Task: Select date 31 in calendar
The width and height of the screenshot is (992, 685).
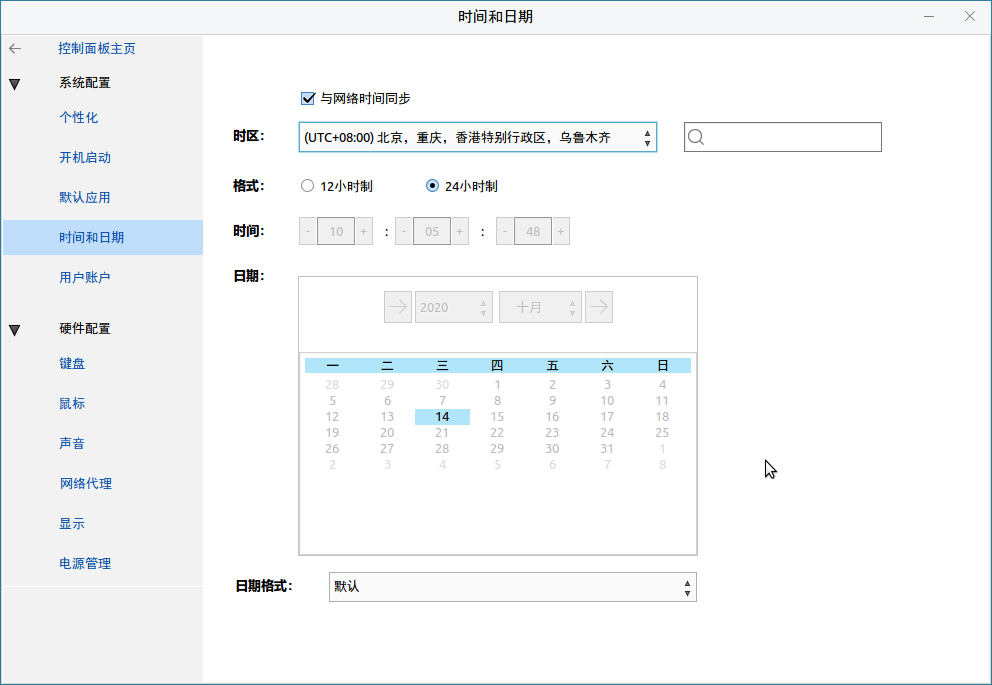Action: click(x=607, y=448)
